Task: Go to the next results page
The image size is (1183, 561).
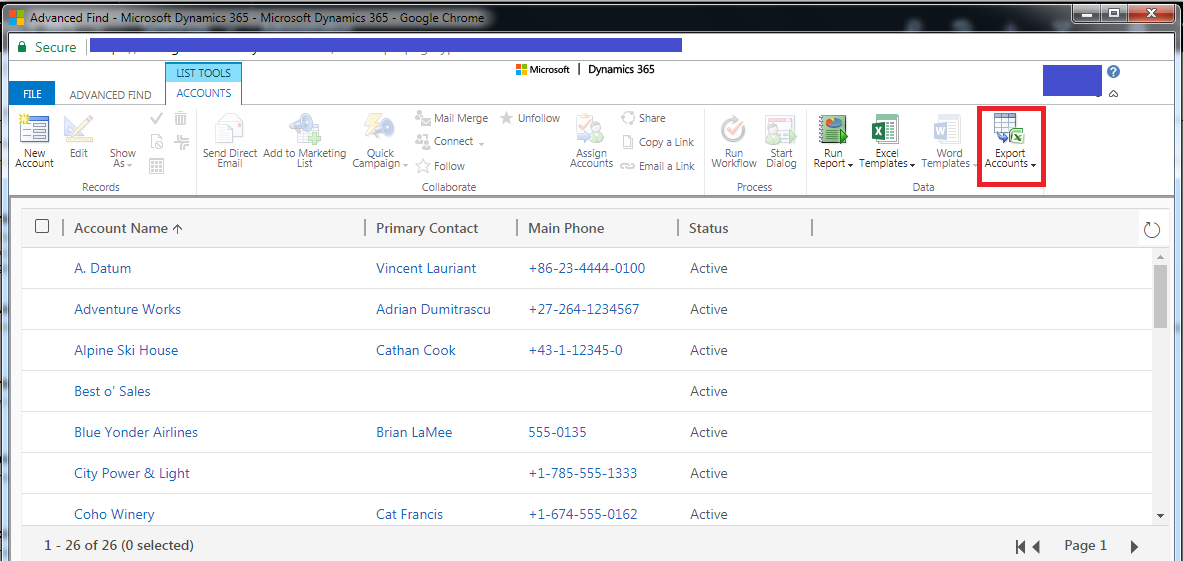Action: (x=1134, y=547)
